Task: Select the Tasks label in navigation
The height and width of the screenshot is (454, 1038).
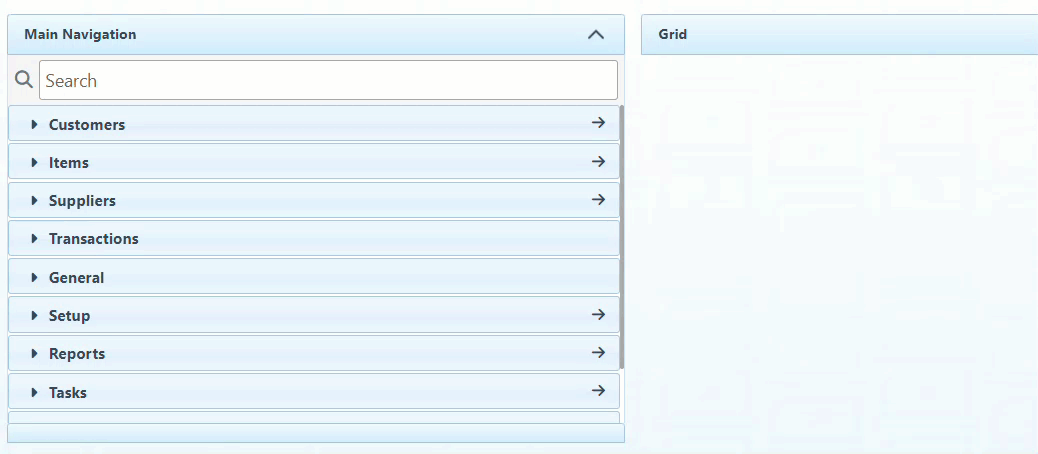Action: [x=67, y=393]
